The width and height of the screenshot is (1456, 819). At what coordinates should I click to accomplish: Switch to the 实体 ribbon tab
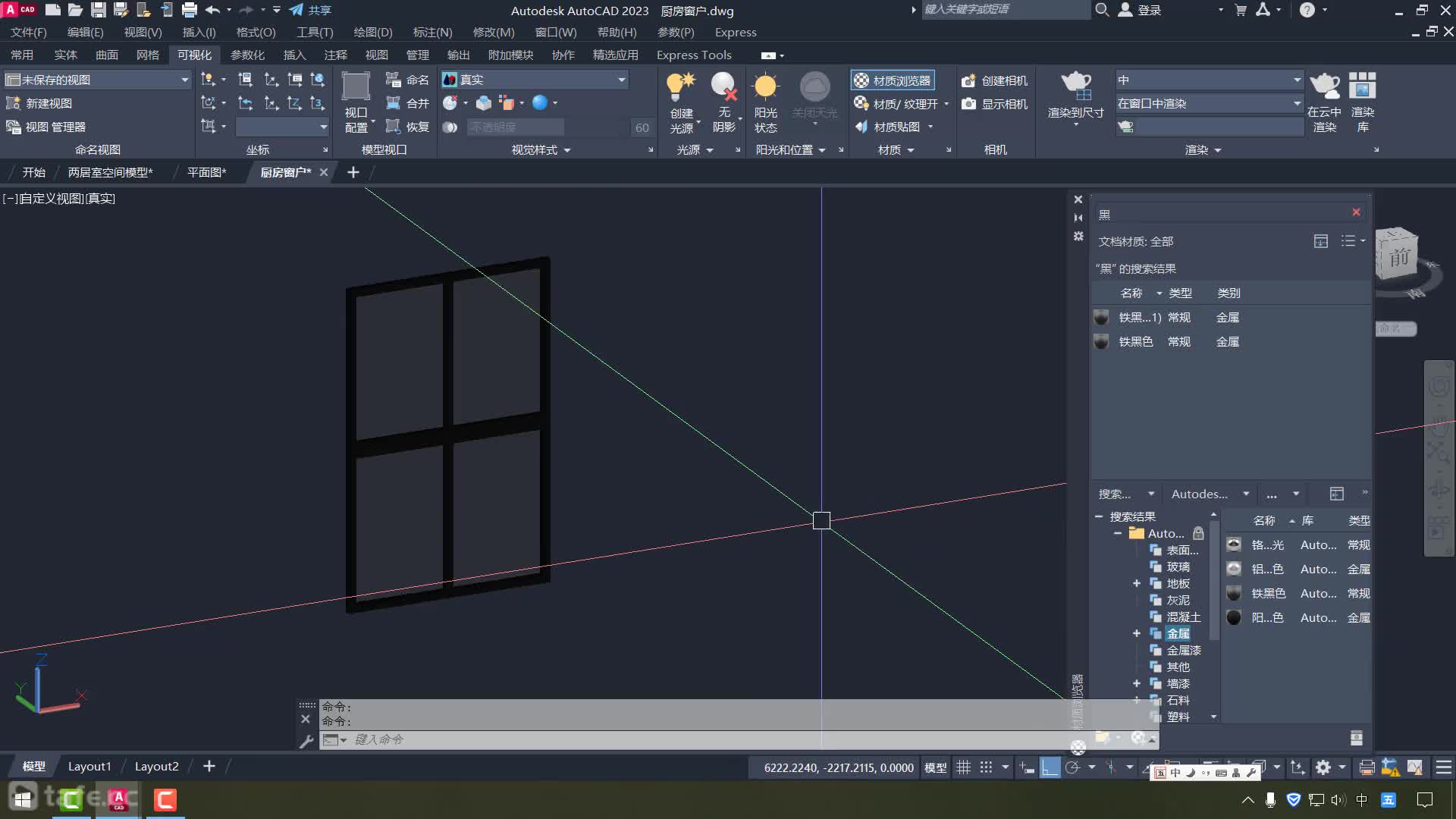pos(66,55)
